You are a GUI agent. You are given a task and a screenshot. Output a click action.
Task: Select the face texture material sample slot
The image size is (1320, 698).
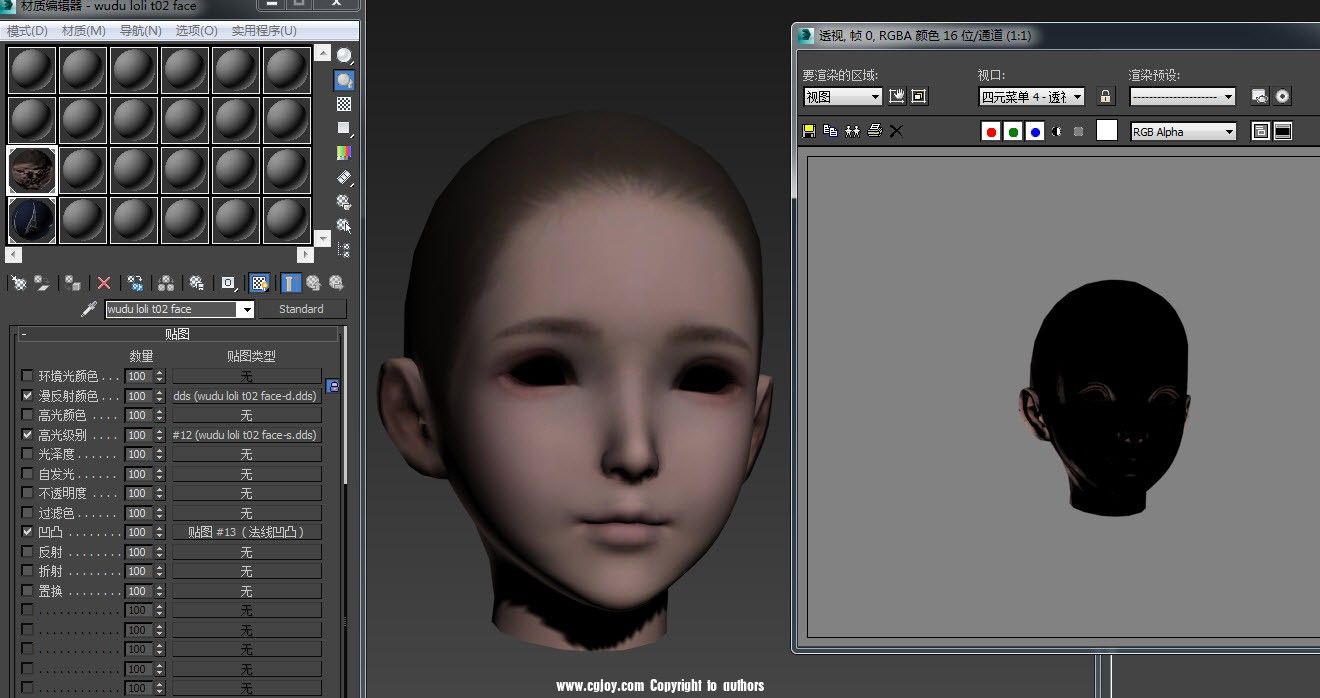click(x=31, y=170)
